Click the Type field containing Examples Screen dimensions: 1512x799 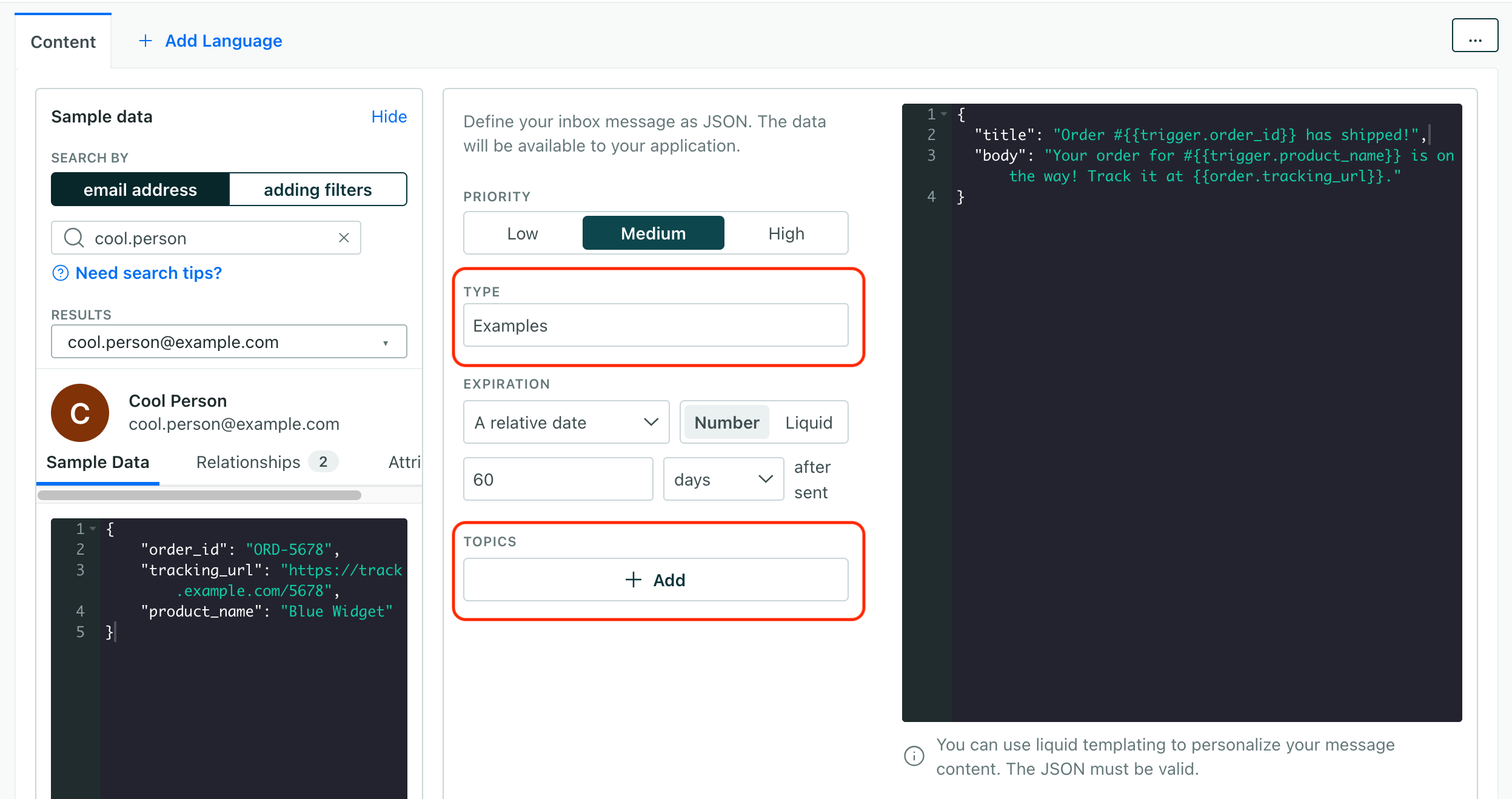pos(655,325)
